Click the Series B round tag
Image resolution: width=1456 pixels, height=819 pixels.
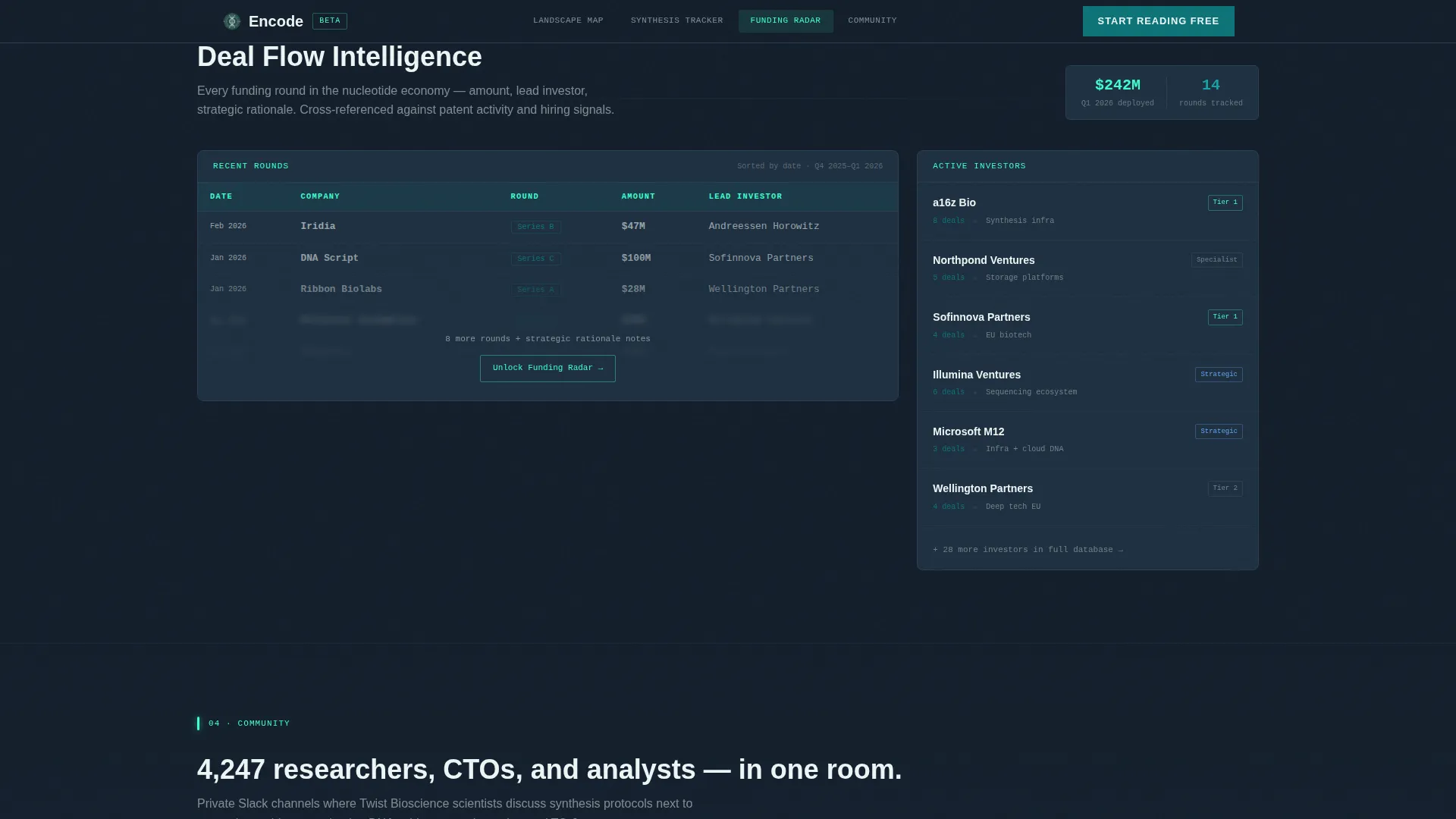[x=536, y=227]
